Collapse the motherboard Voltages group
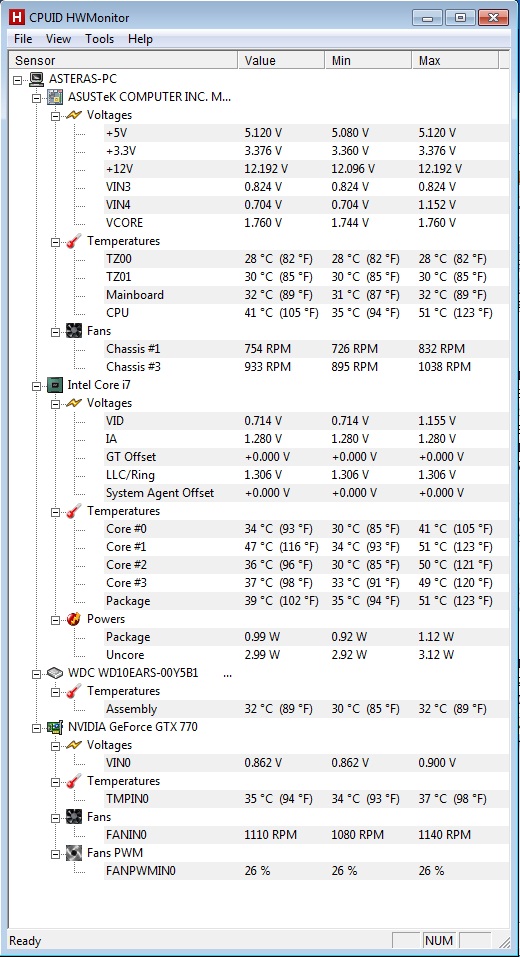The height and width of the screenshot is (957, 520). coord(55,115)
